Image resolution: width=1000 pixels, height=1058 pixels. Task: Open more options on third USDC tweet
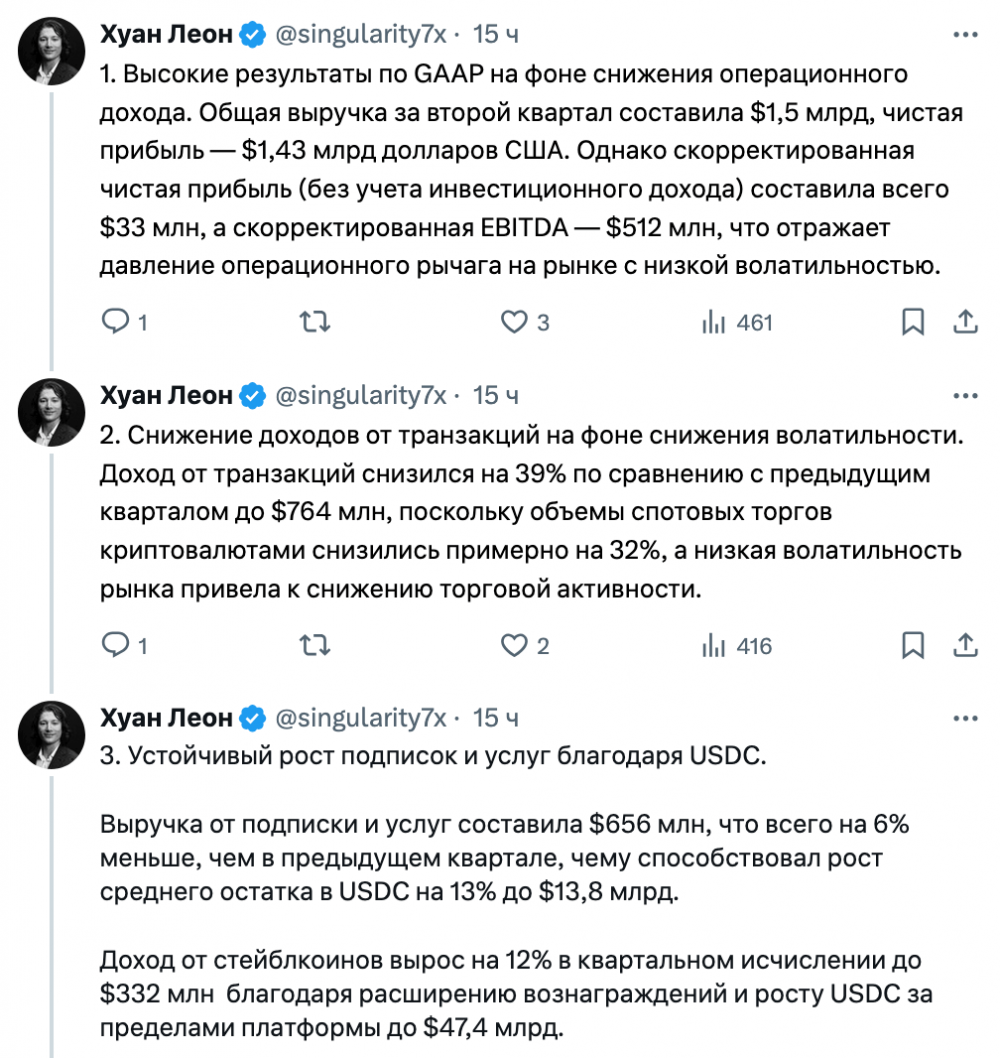tap(964, 718)
